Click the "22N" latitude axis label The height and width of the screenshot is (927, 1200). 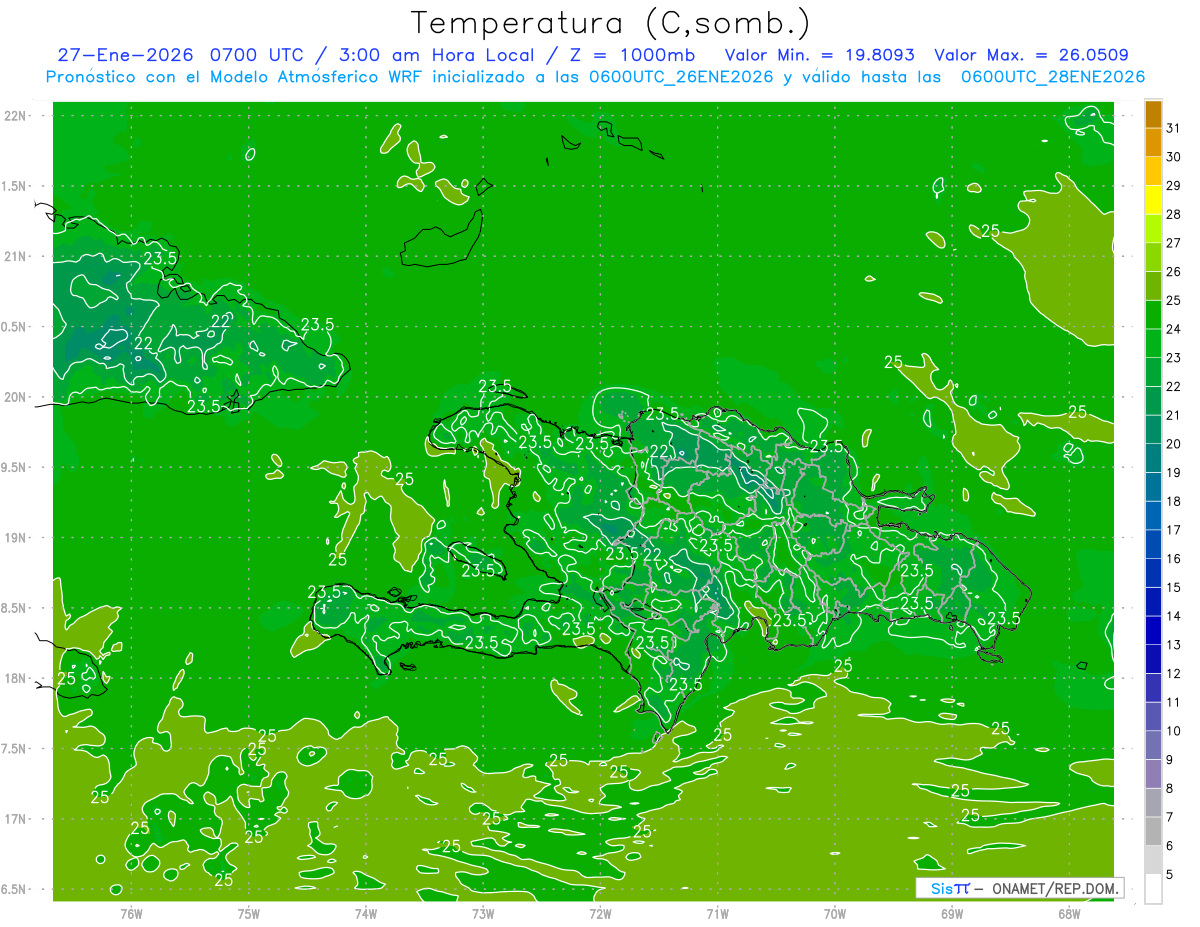tap(14, 116)
